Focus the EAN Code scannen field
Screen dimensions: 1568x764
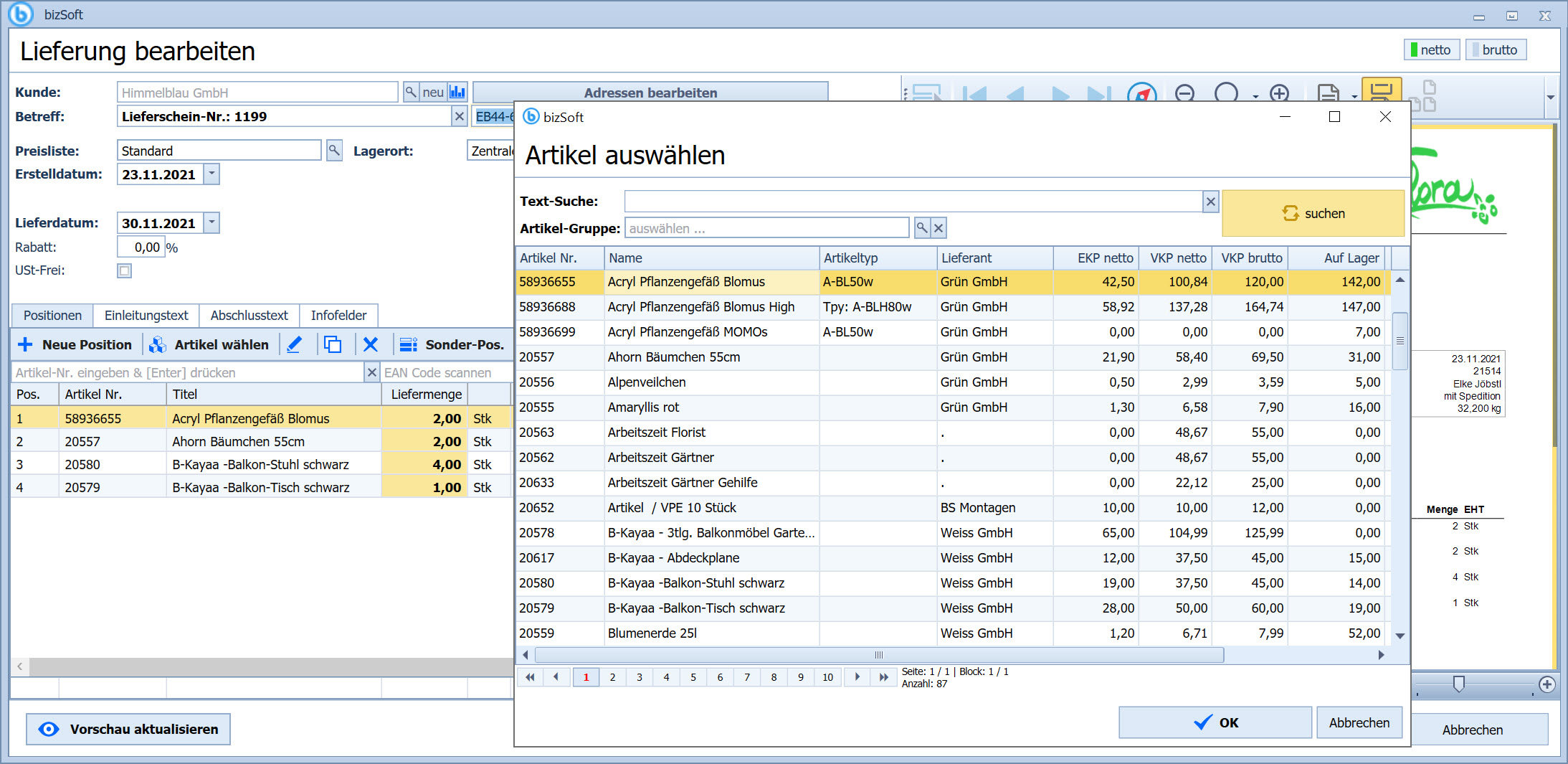tap(447, 372)
